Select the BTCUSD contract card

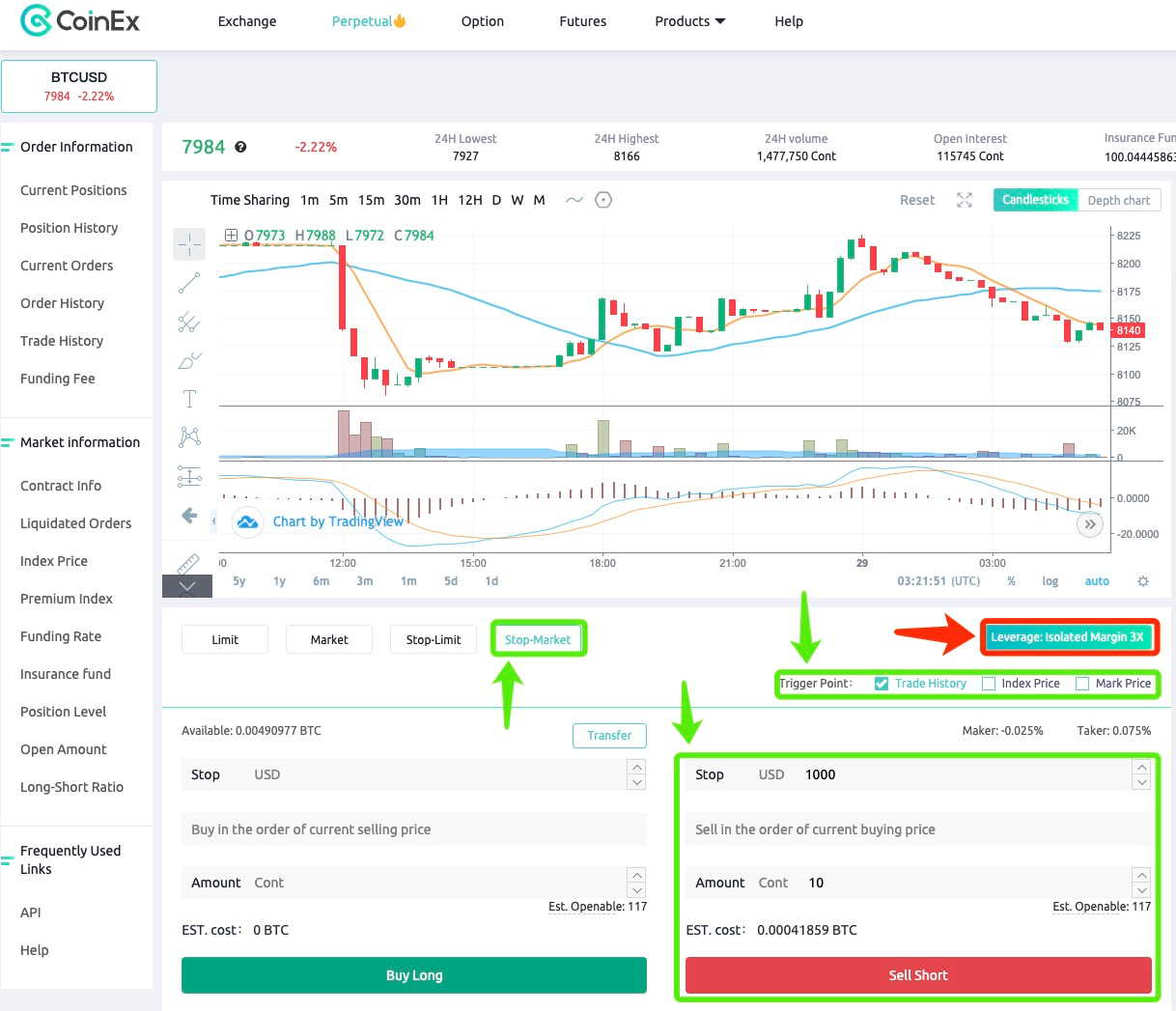point(79,86)
